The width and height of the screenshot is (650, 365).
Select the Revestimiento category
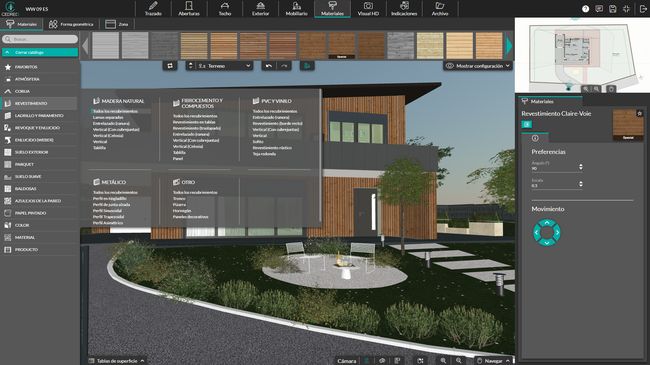point(40,103)
